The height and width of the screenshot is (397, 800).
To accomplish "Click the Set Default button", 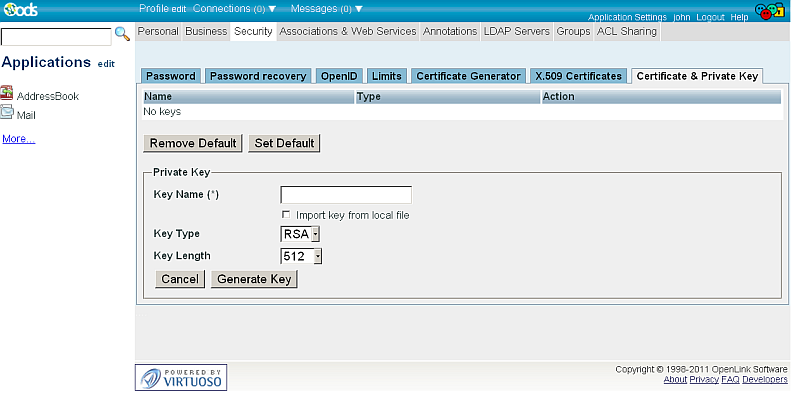I will click(x=284, y=143).
